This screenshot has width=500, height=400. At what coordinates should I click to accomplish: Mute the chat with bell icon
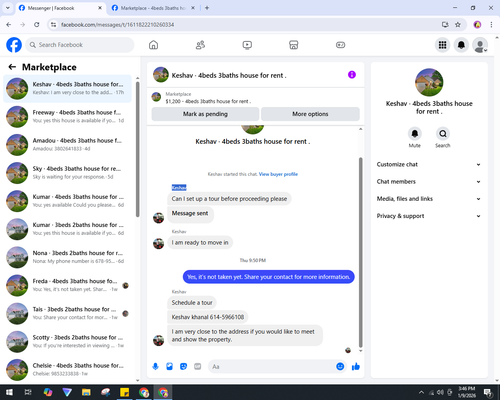click(415, 134)
